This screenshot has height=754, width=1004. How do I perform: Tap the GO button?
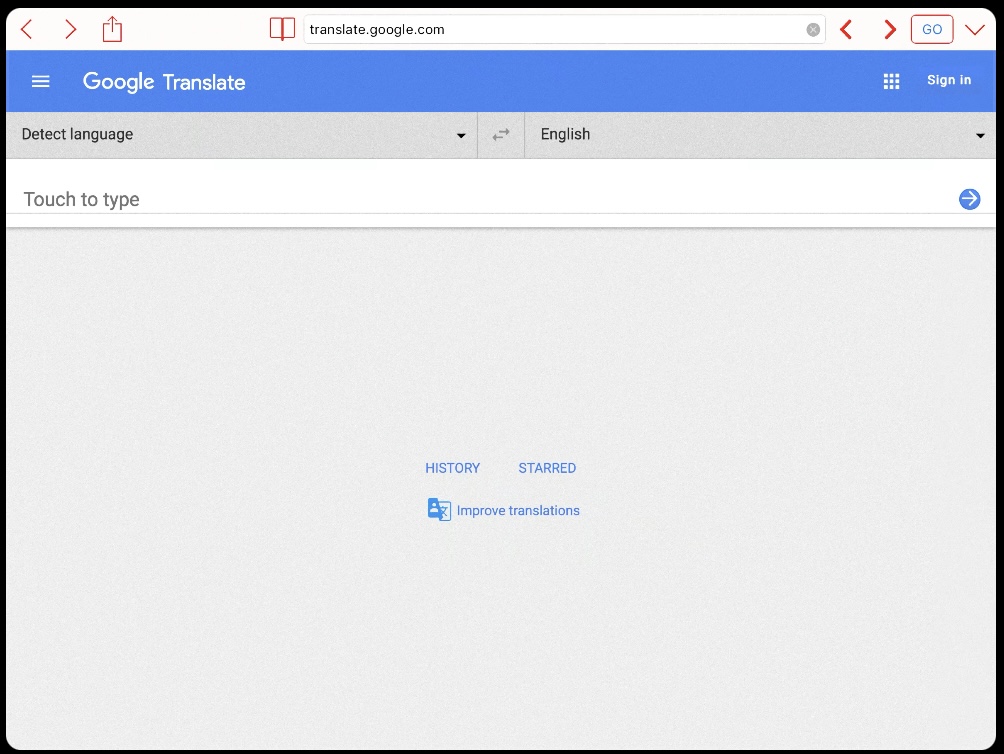tap(932, 29)
